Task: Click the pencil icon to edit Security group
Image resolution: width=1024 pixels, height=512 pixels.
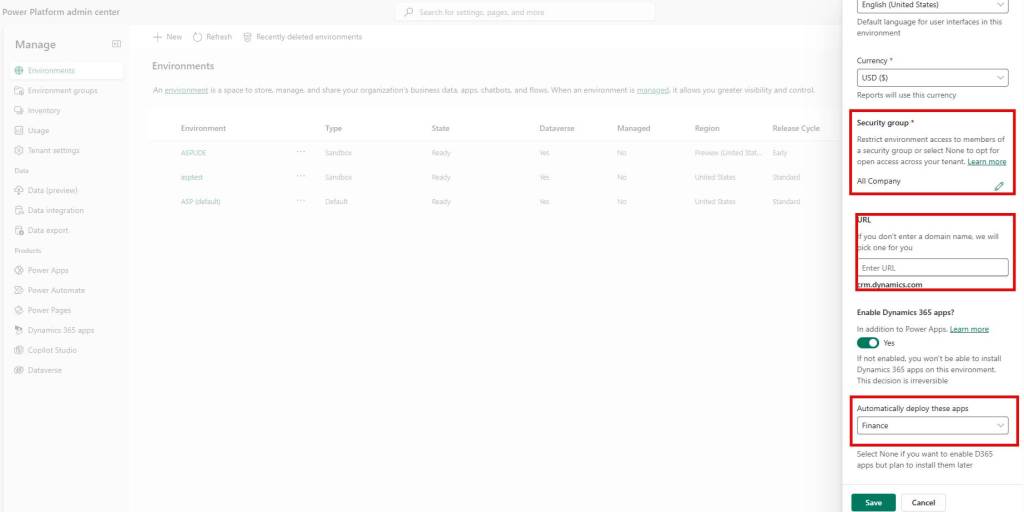Action: (x=998, y=186)
